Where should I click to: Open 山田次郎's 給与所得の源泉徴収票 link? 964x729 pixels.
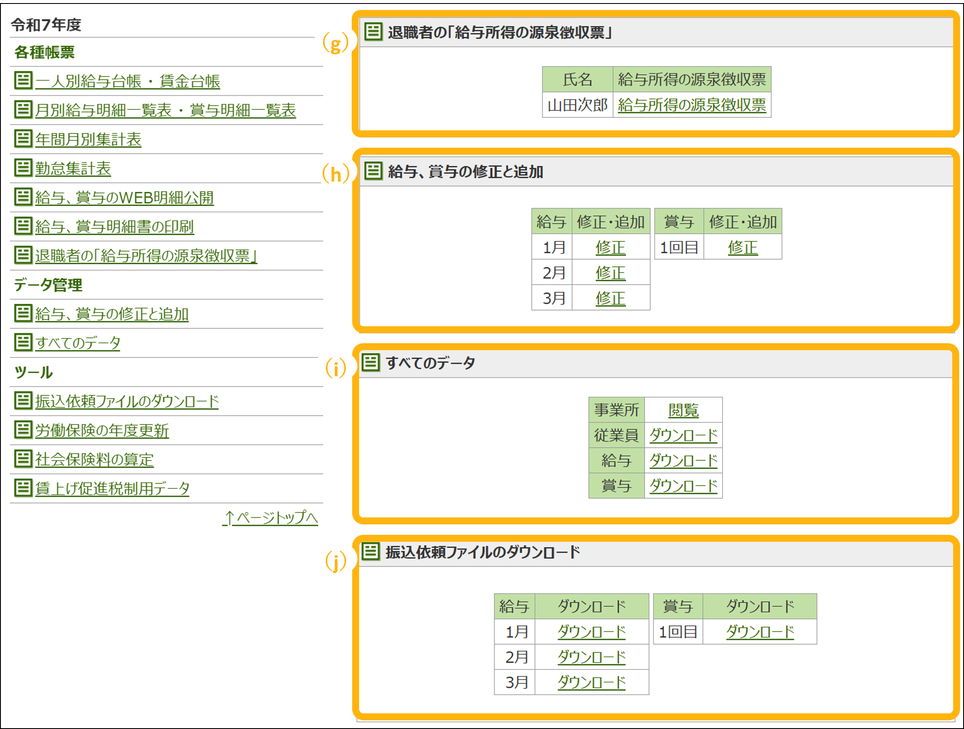(692, 105)
